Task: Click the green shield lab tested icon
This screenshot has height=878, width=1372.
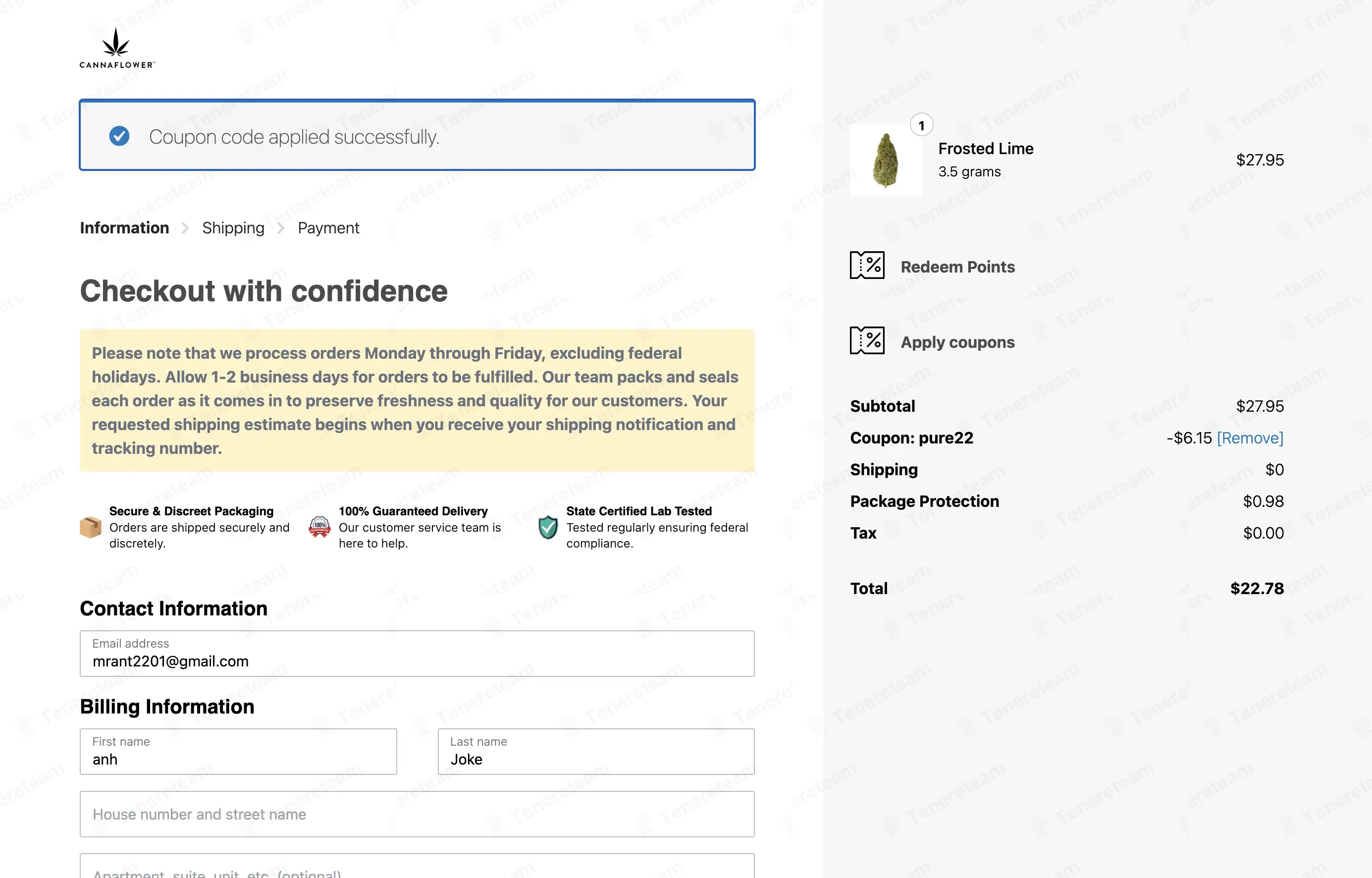Action: (x=547, y=527)
